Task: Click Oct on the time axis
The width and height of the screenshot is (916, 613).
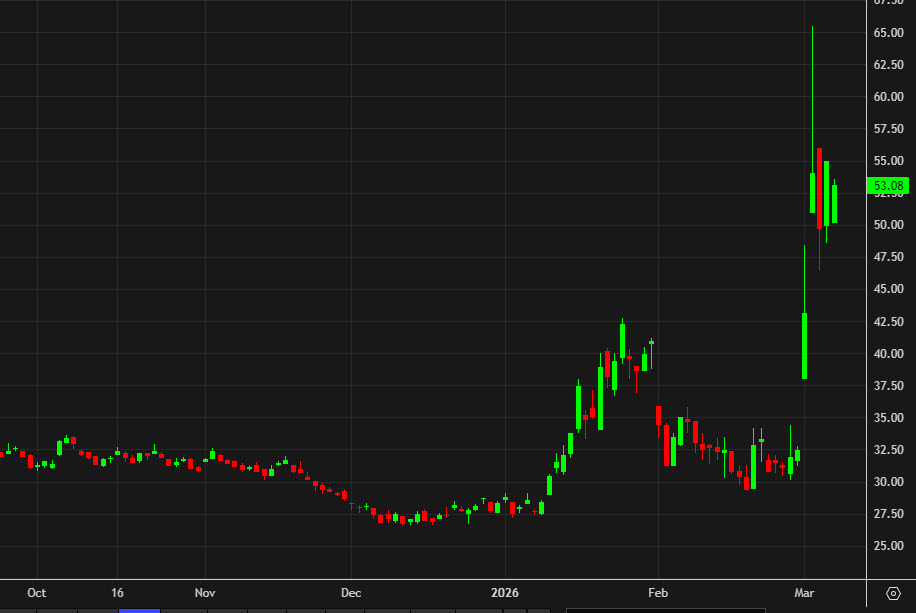Action: click(36, 592)
